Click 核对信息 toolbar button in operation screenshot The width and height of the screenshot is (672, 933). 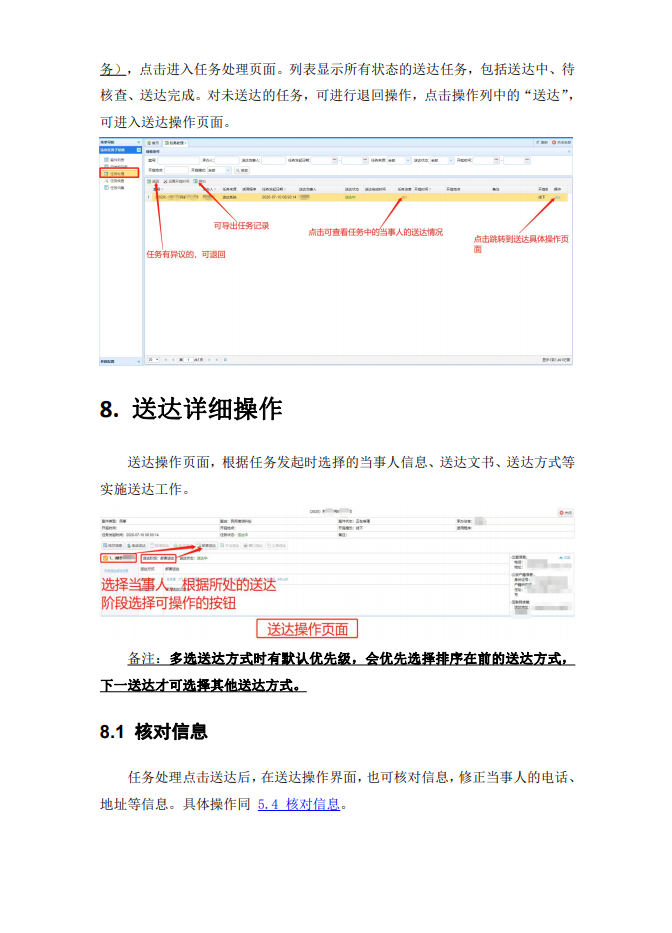[x=112, y=546]
